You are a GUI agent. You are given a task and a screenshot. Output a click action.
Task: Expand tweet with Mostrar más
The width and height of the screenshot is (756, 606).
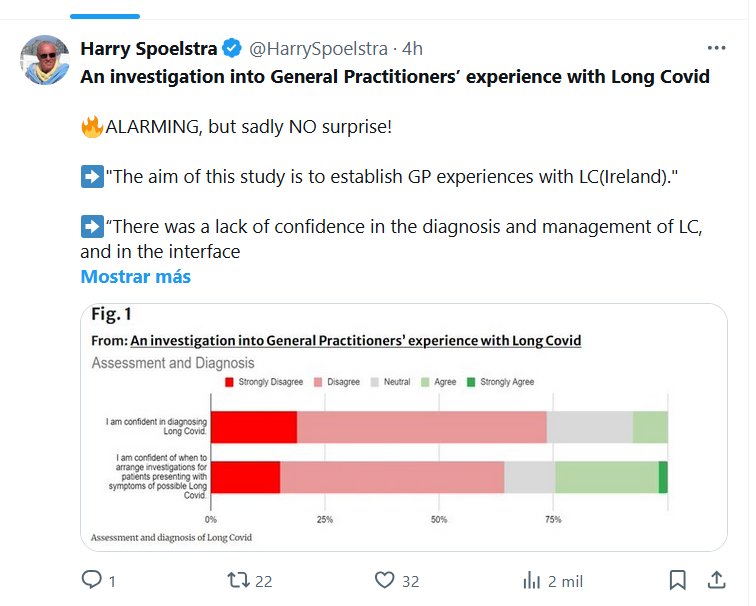click(x=135, y=277)
